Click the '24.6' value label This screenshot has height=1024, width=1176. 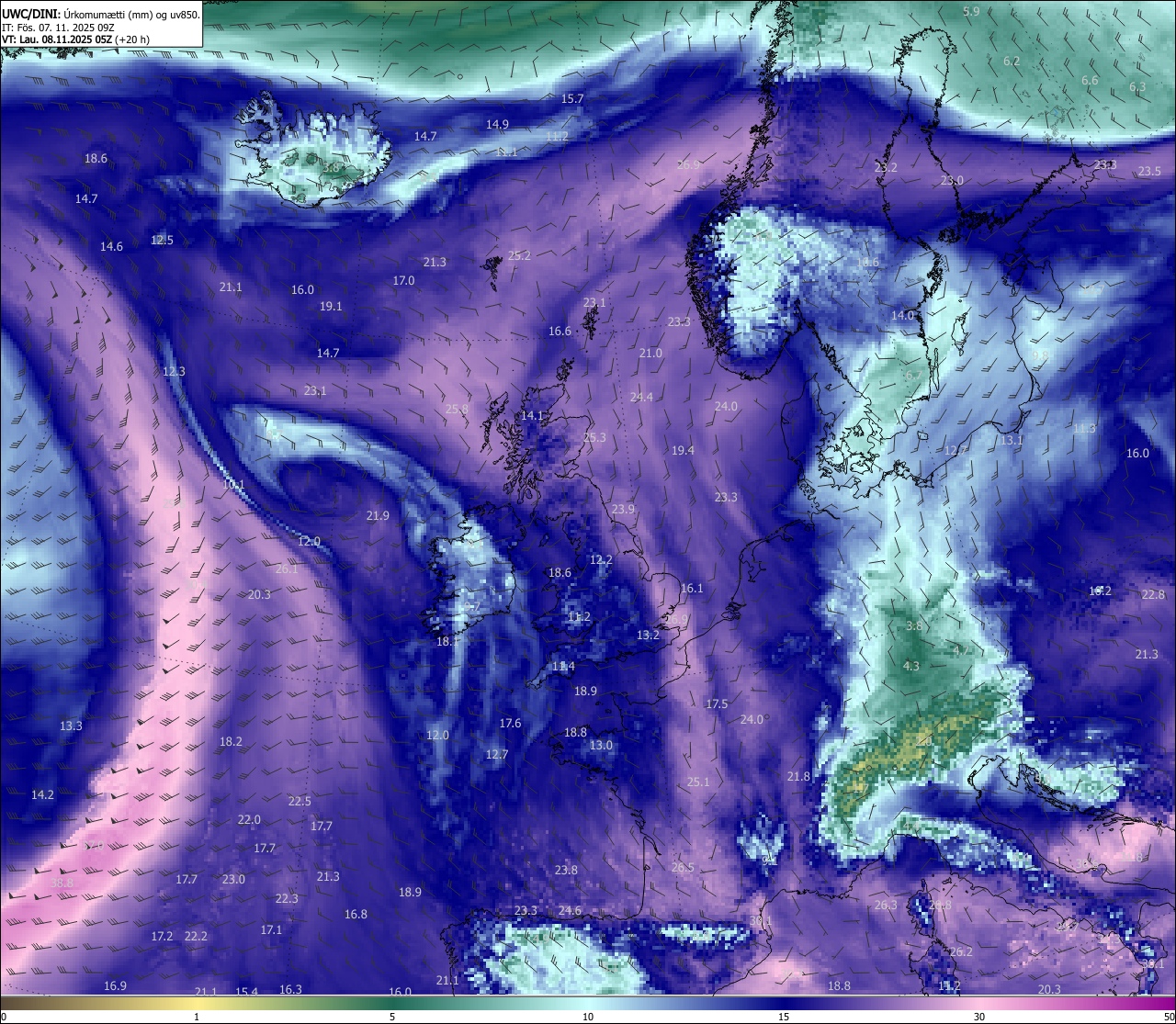[570, 910]
